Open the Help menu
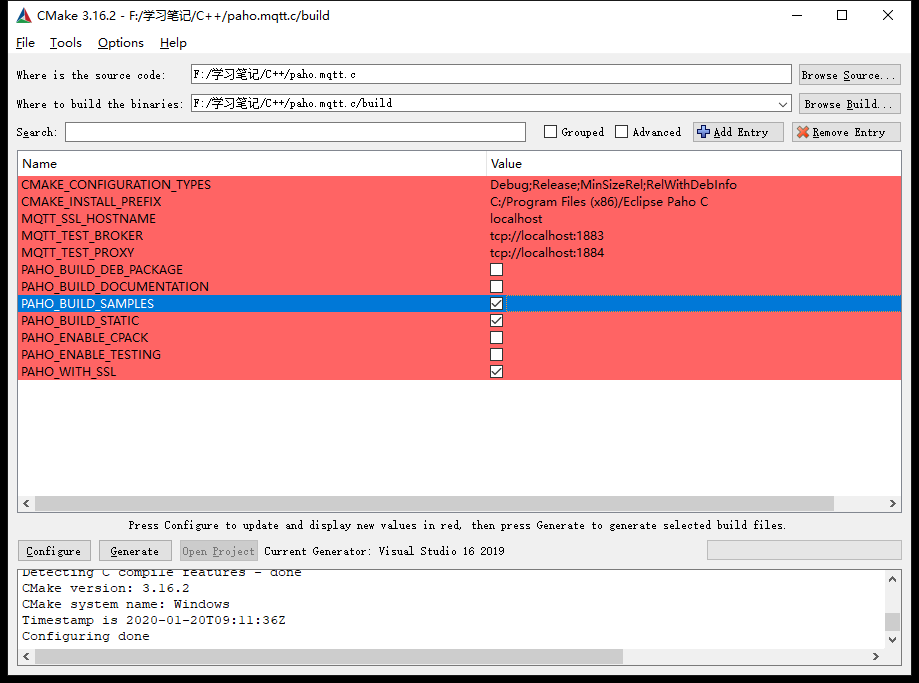 coord(173,43)
